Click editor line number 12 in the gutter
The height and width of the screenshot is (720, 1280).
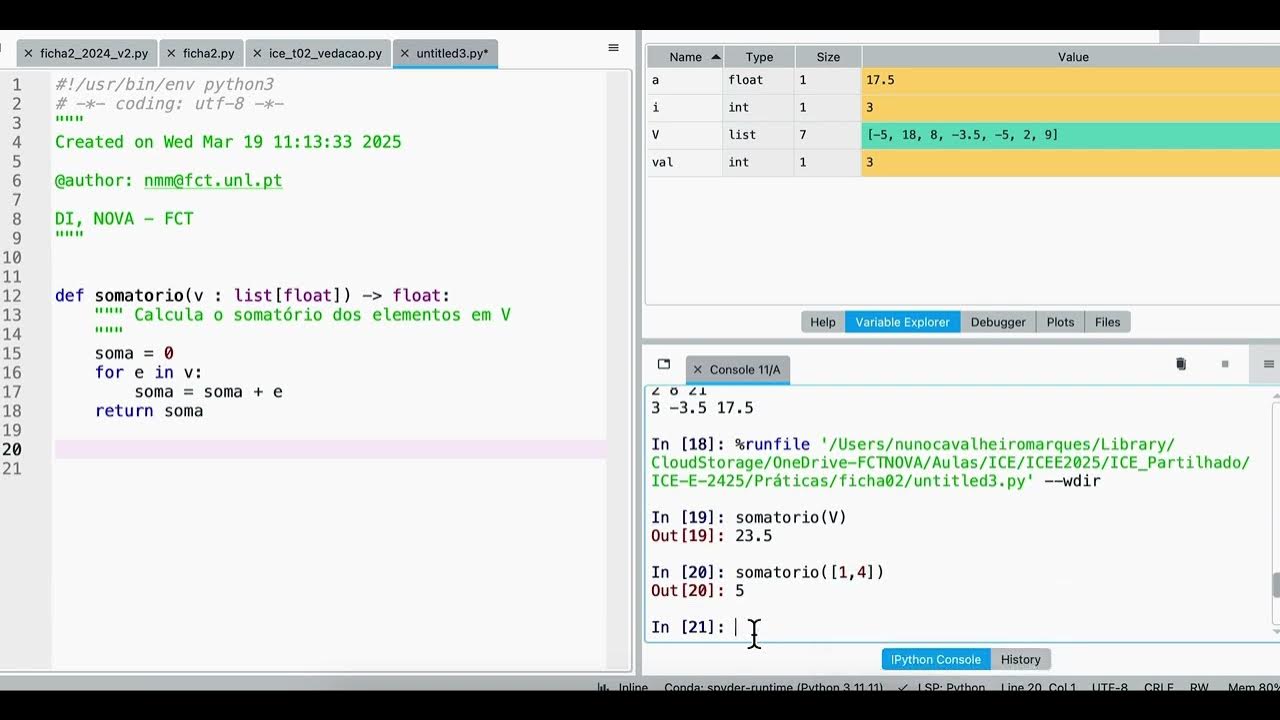click(x=12, y=296)
